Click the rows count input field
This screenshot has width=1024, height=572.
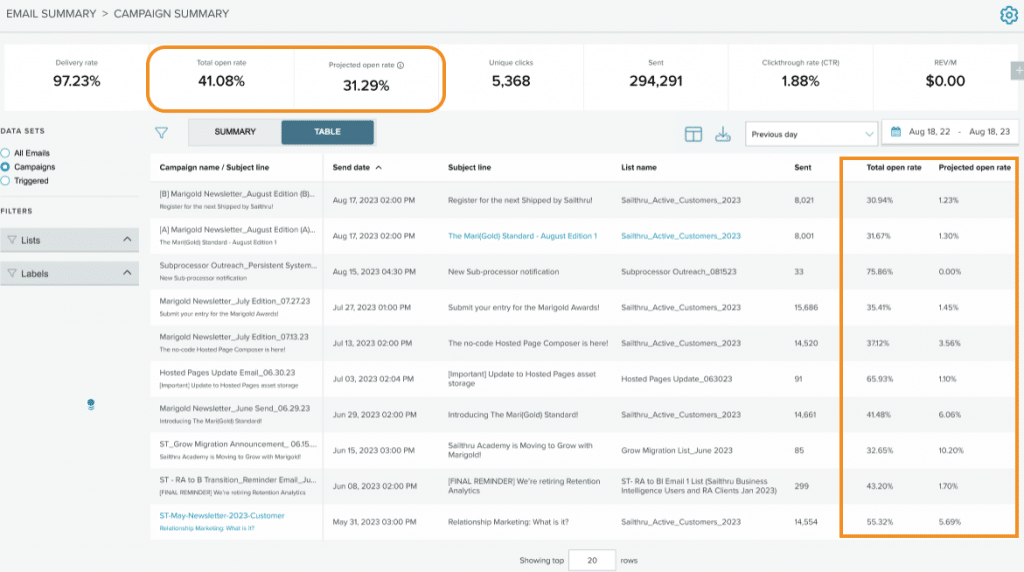(593, 560)
